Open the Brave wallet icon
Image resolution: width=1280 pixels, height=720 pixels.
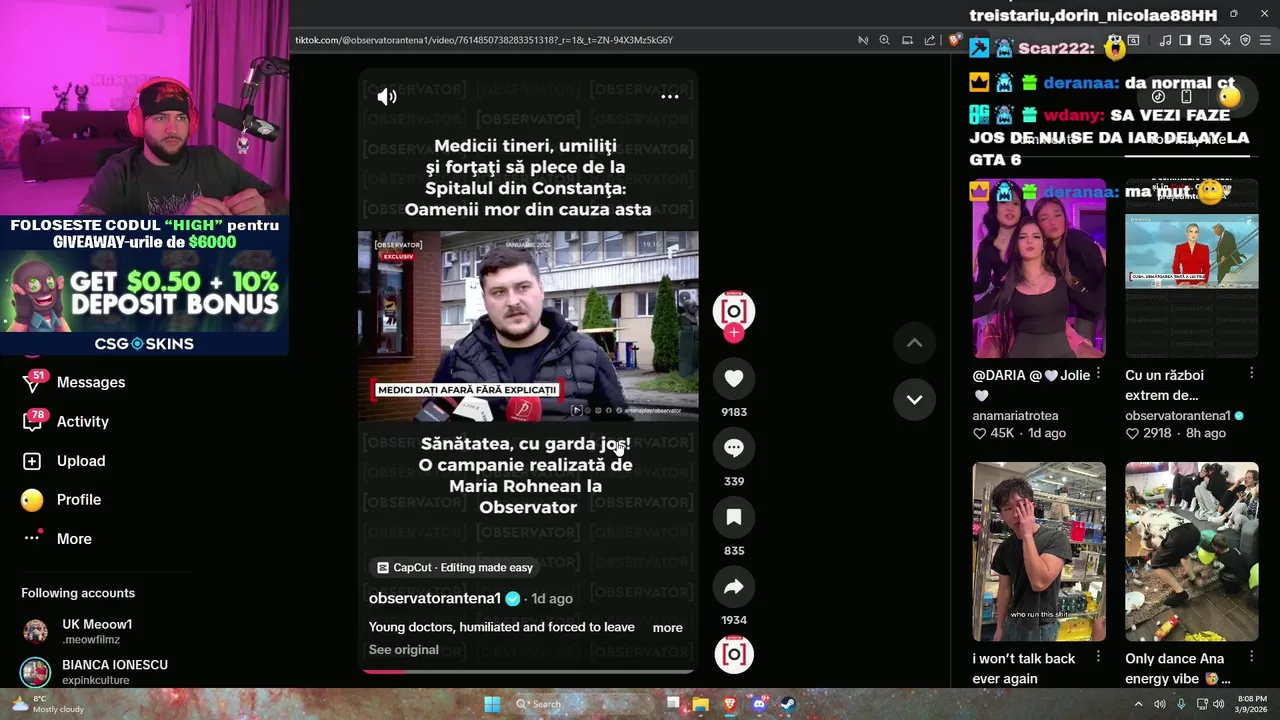pyautogui.click(x=1205, y=40)
